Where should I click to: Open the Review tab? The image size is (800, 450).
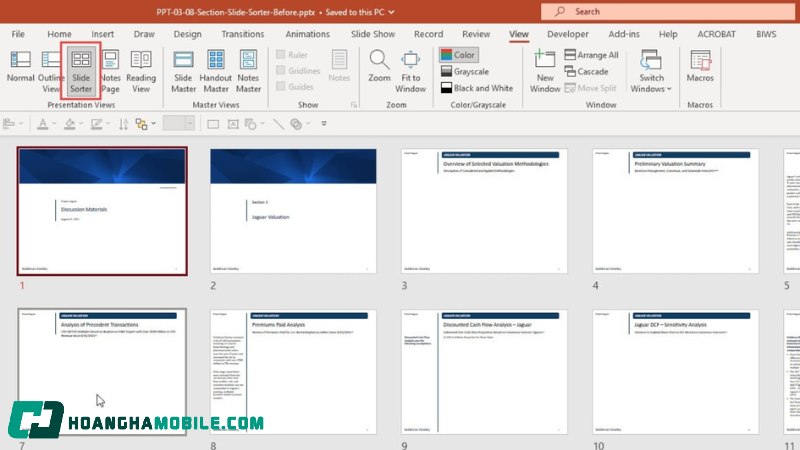coord(476,34)
